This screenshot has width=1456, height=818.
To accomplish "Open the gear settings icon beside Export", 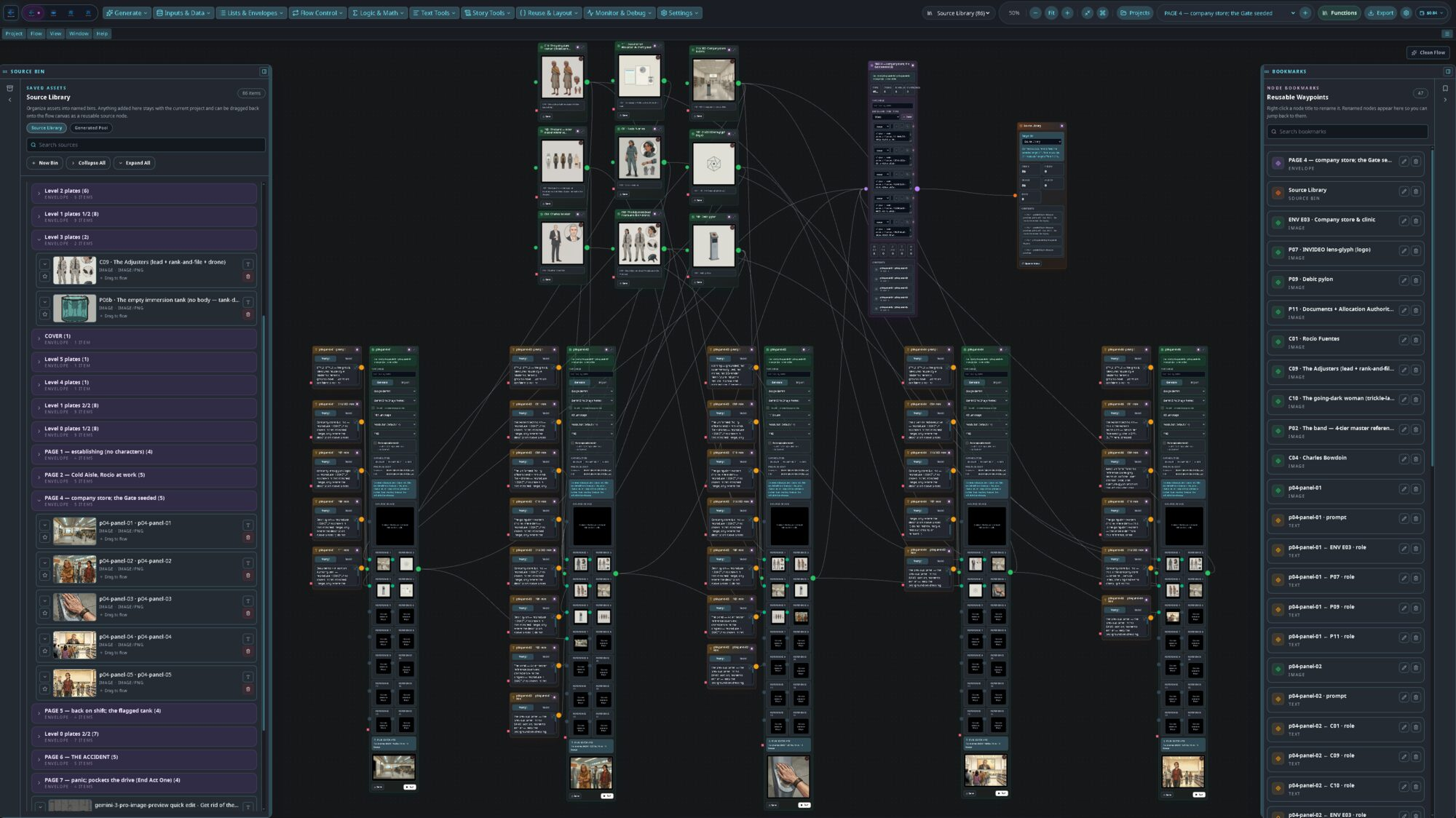I will coord(1406,13).
